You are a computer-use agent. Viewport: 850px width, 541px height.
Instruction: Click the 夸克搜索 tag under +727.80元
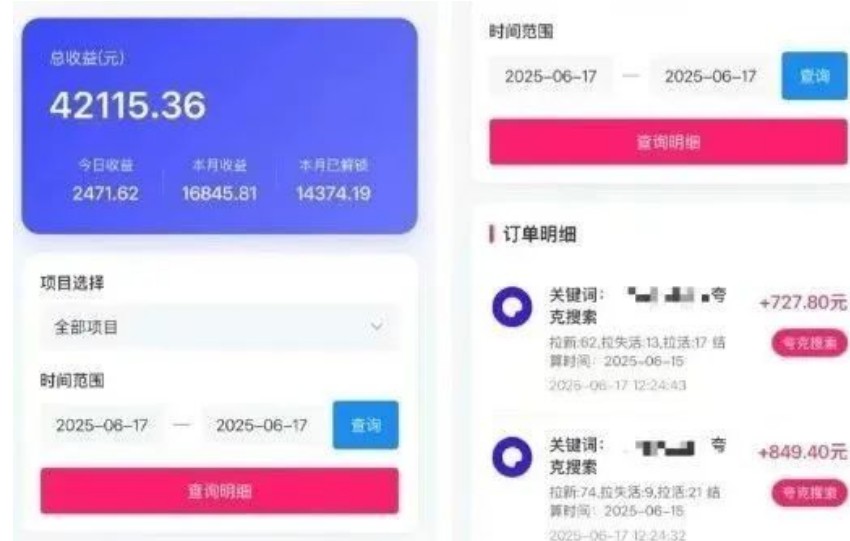tap(810, 343)
